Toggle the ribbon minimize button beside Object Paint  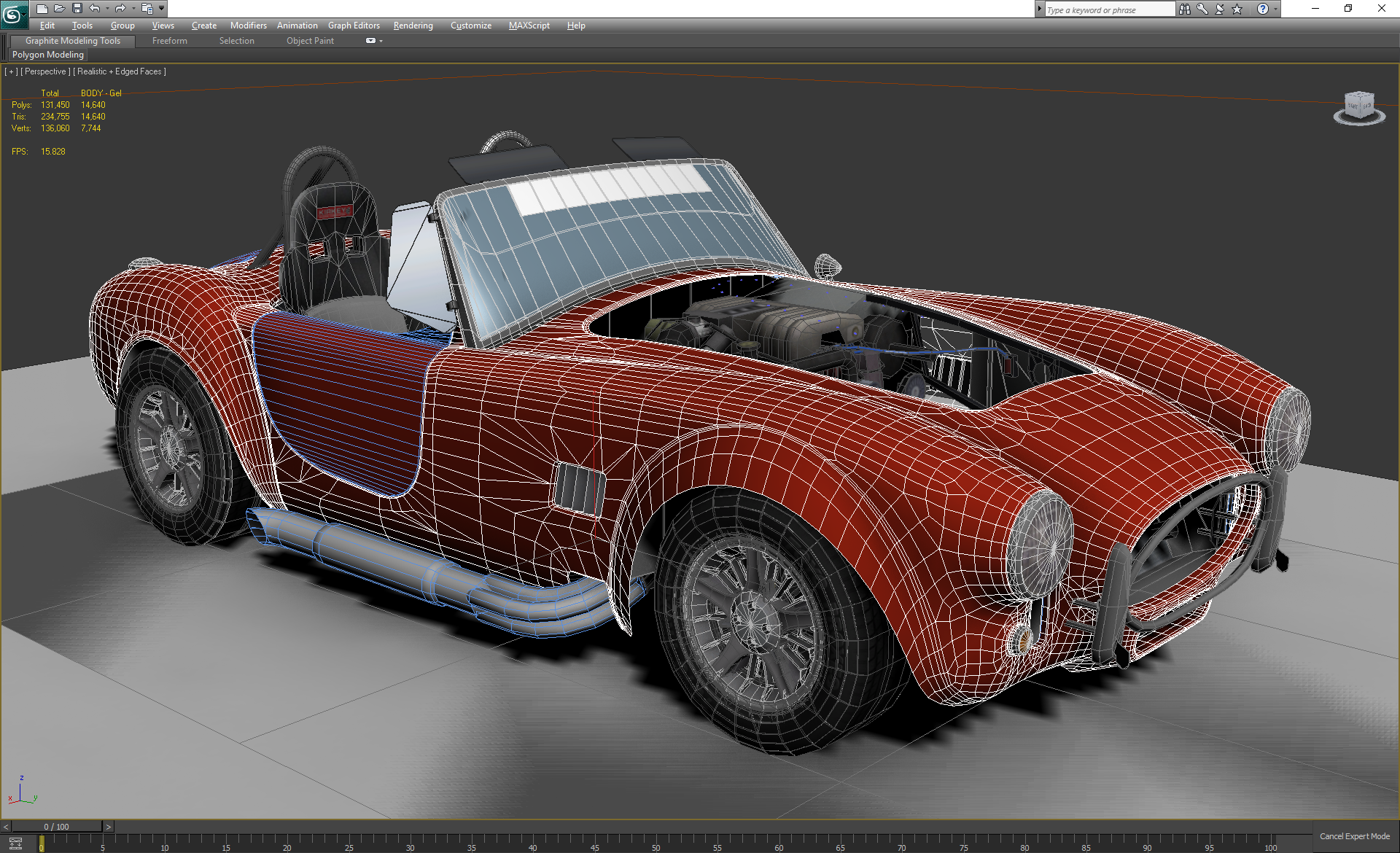(x=370, y=41)
